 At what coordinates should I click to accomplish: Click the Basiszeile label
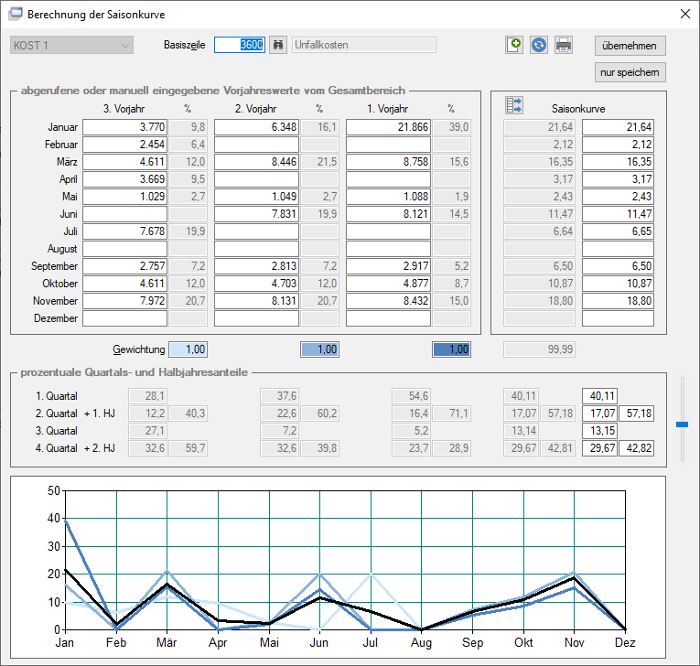click(x=184, y=45)
